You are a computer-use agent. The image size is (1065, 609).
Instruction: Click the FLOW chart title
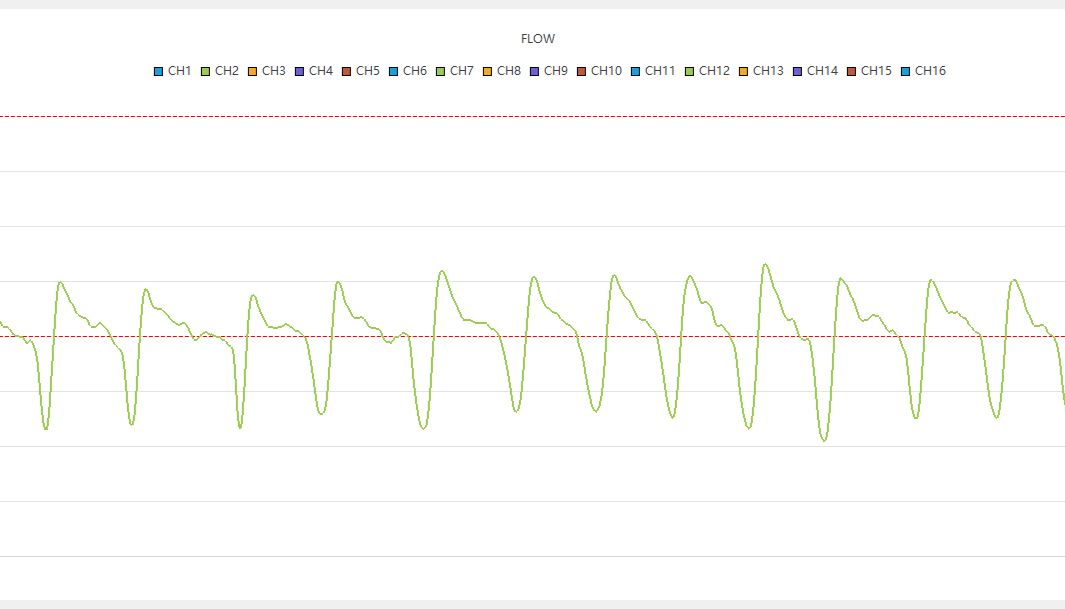pos(538,39)
